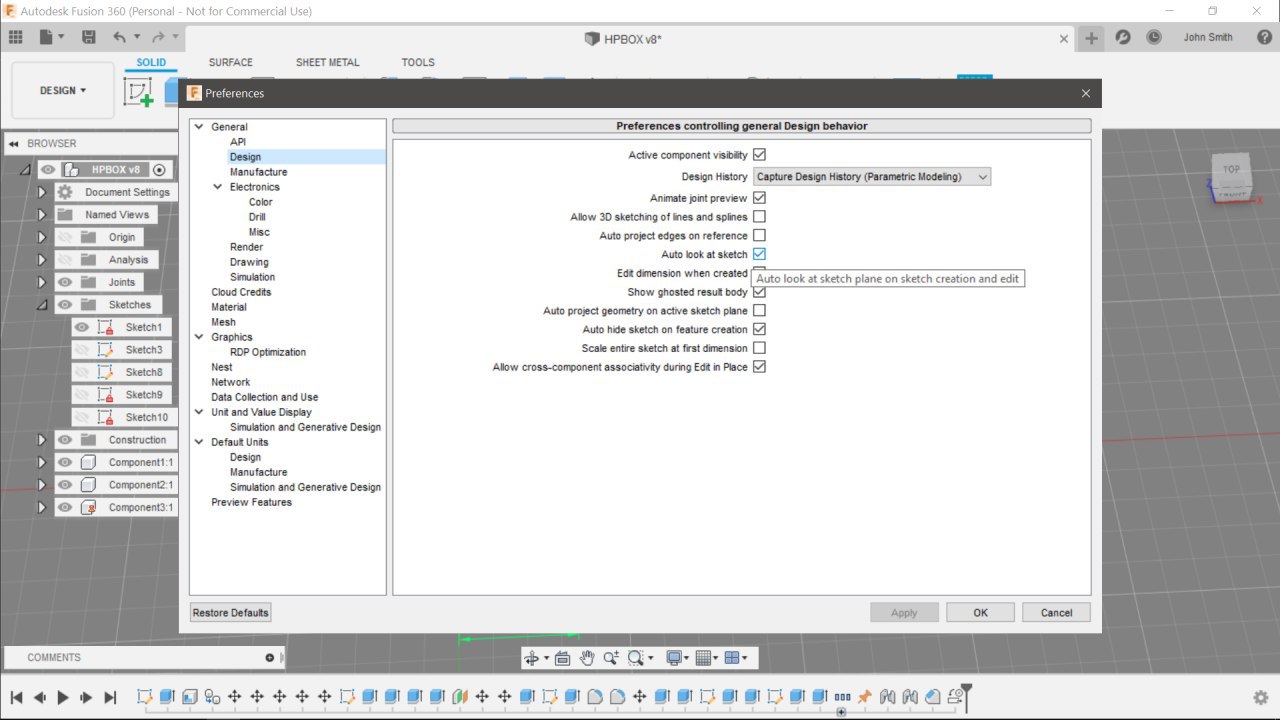
Task: Select Manufacture under General preferences
Action: 258,172
